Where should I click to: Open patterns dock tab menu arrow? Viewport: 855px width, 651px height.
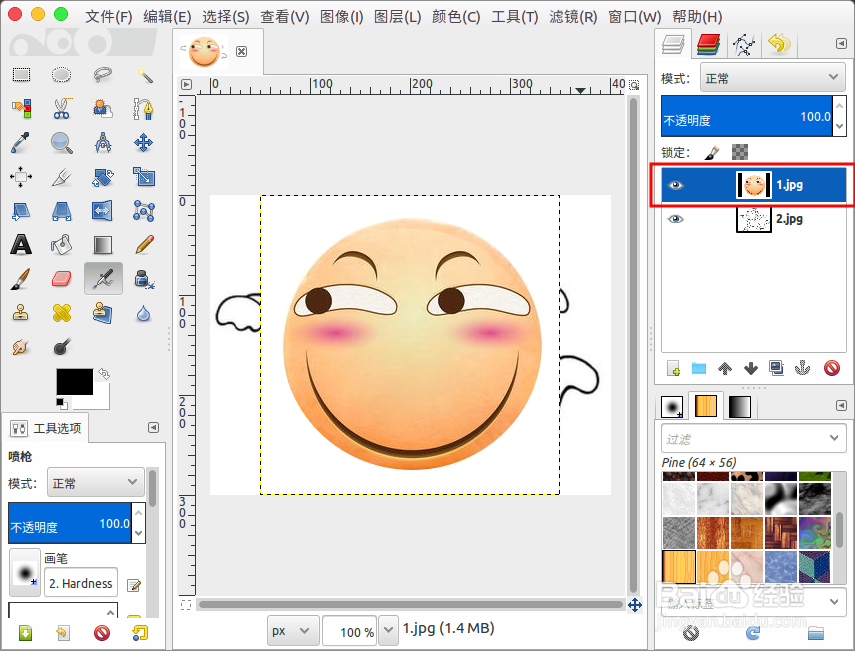coord(841,405)
